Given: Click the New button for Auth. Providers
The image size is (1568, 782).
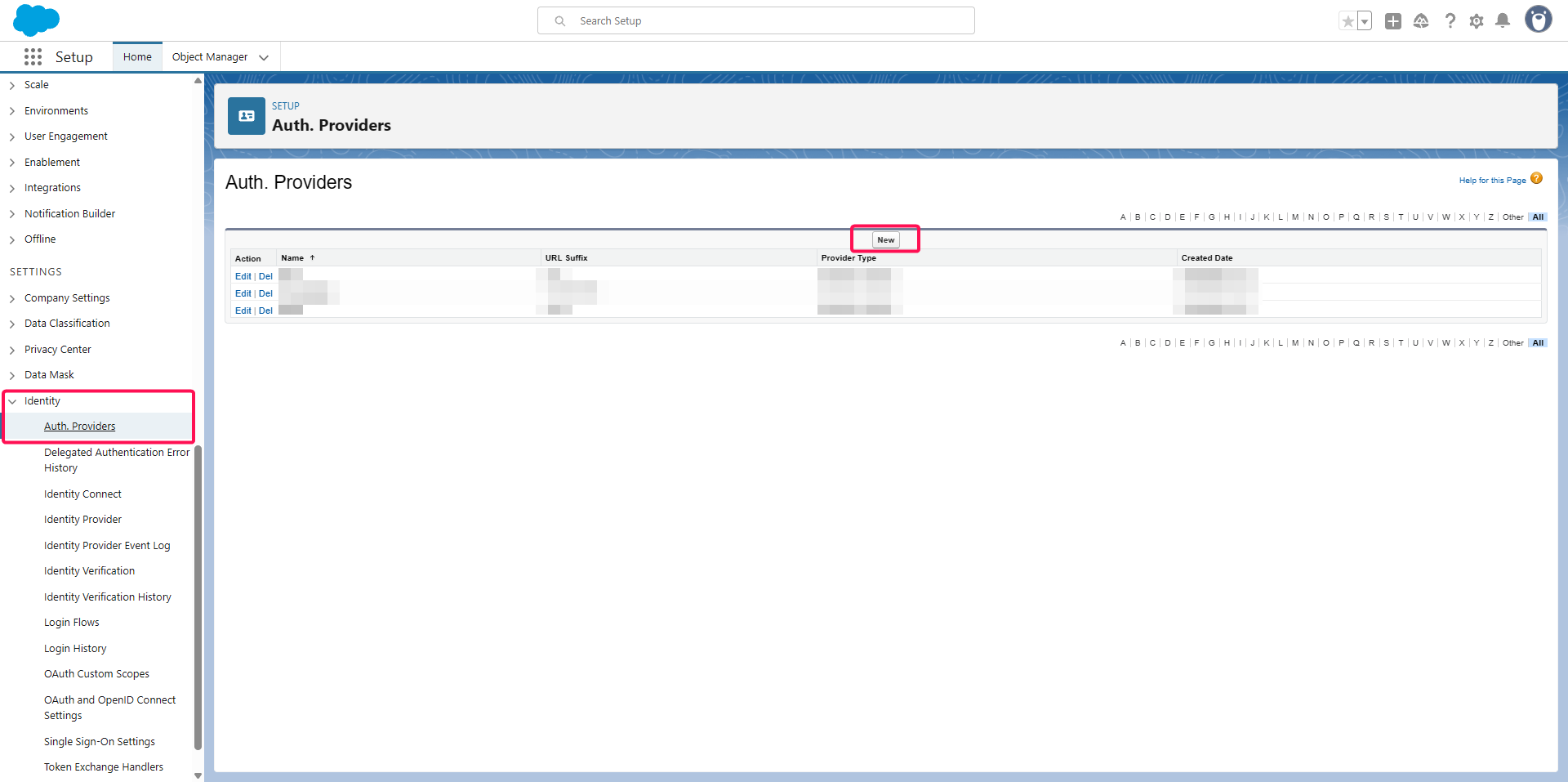Looking at the screenshot, I should pyautogui.click(x=885, y=239).
